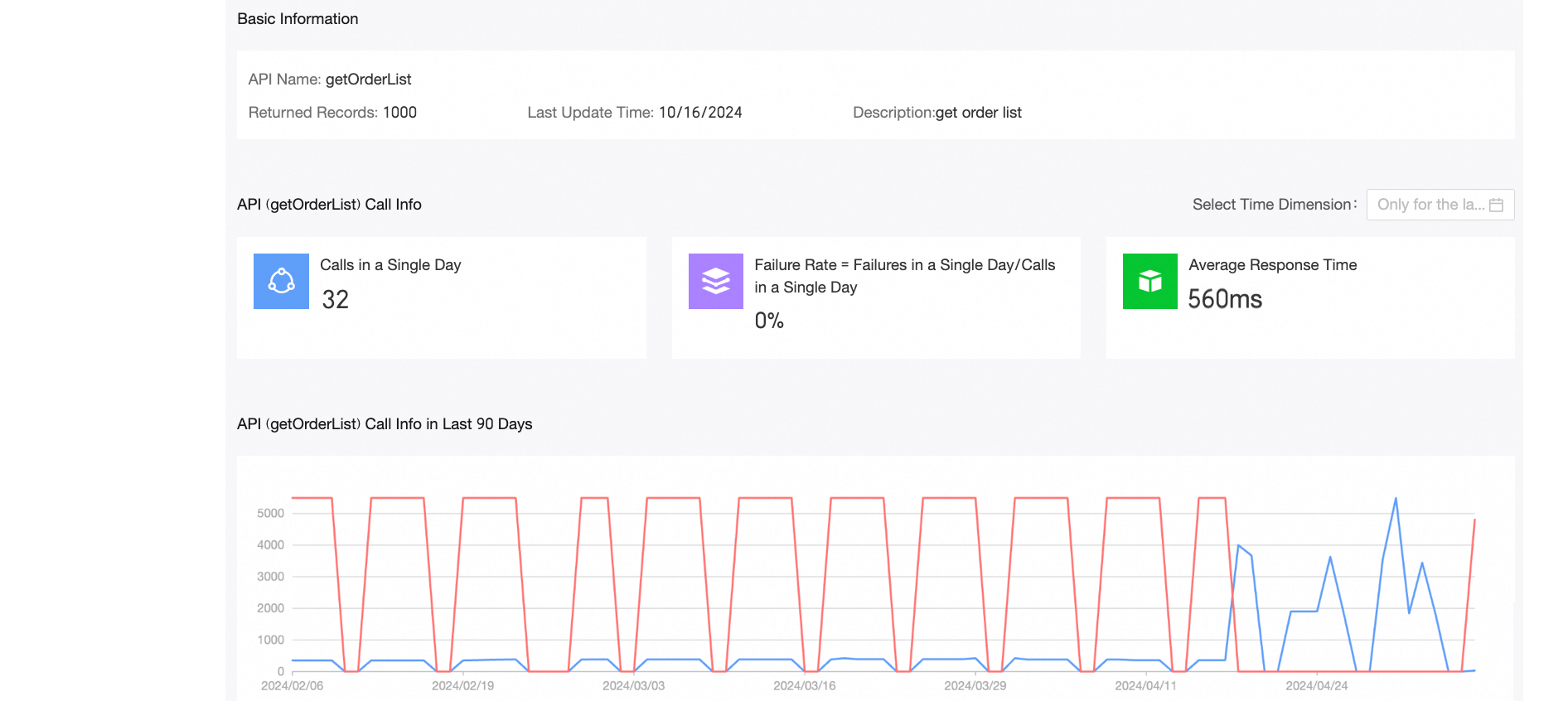Open the calendar icon in the date picker
Image resolution: width=1568 pixels, height=701 pixels.
click(1496, 205)
